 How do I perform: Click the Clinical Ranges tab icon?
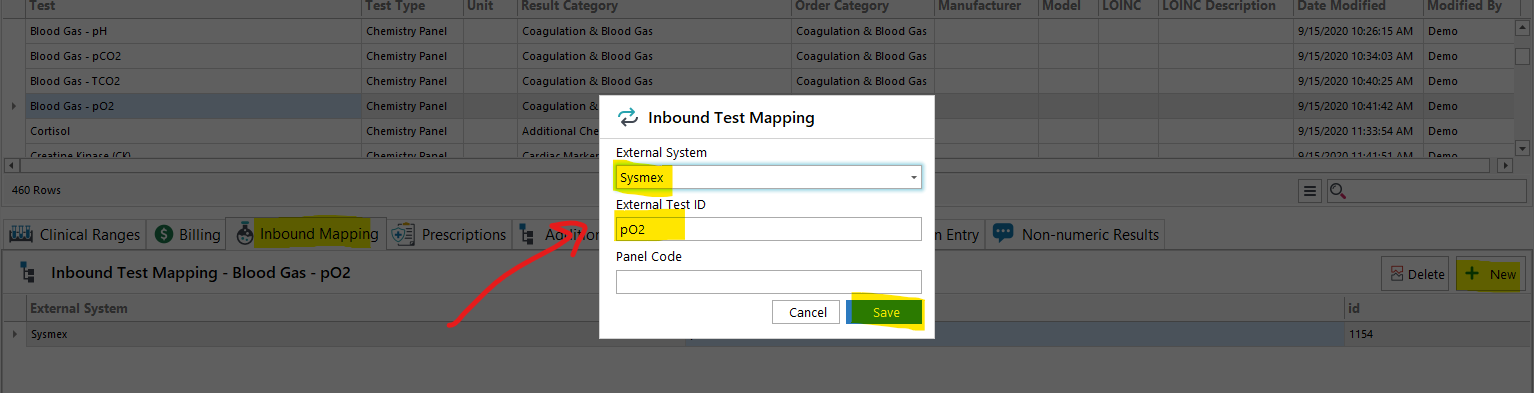pos(21,234)
